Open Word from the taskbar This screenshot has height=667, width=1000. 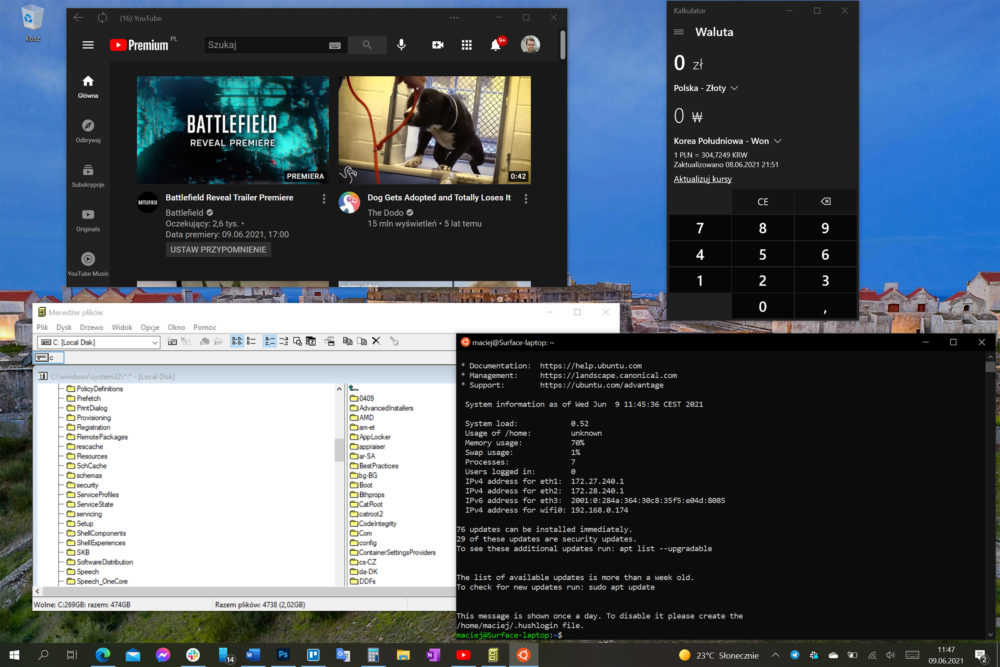(253, 655)
